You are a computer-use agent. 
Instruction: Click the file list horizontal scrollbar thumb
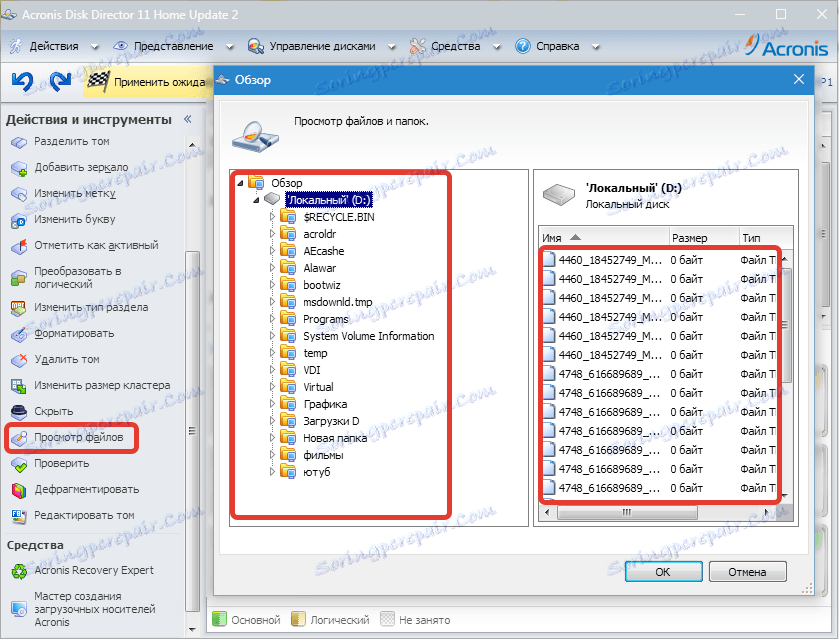pyautogui.click(x=627, y=513)
